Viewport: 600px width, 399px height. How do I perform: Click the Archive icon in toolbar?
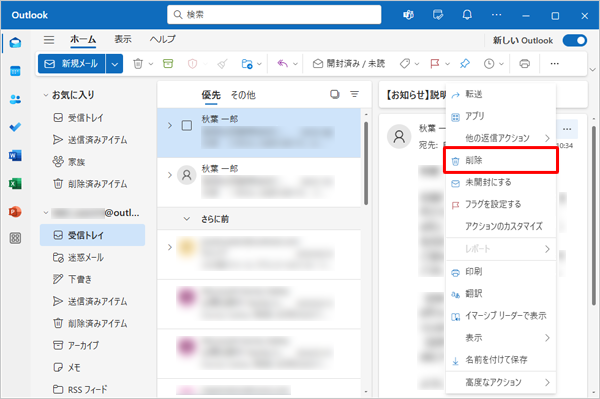pos(168,64)
